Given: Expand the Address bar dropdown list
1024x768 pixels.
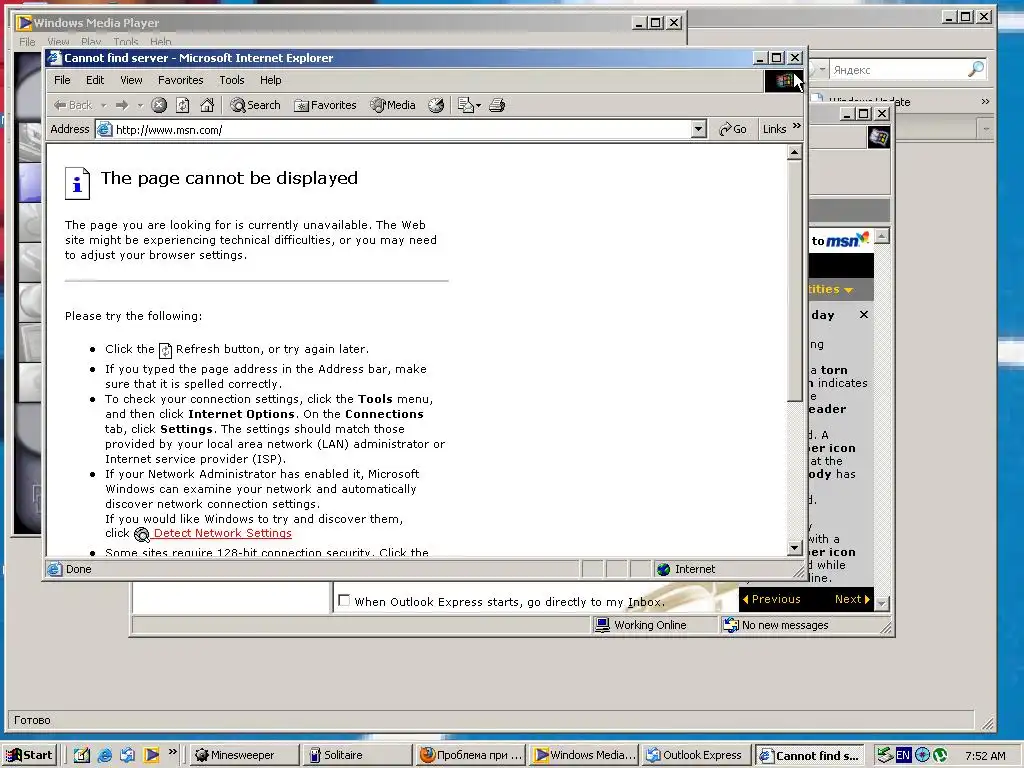Looking at the screenshot, I should 699,129.
